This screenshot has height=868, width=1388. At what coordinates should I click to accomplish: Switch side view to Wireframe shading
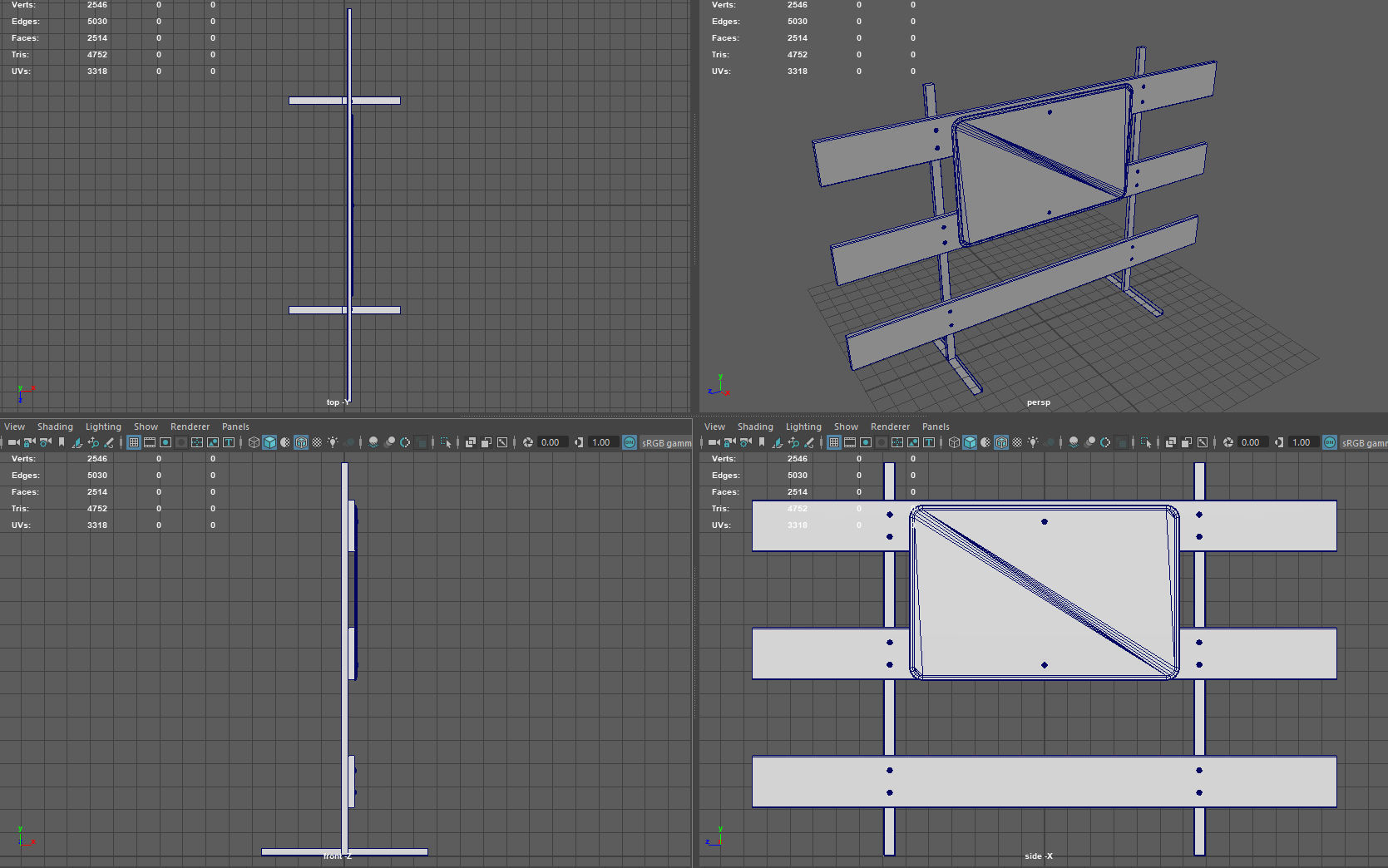tap(954, 442)
